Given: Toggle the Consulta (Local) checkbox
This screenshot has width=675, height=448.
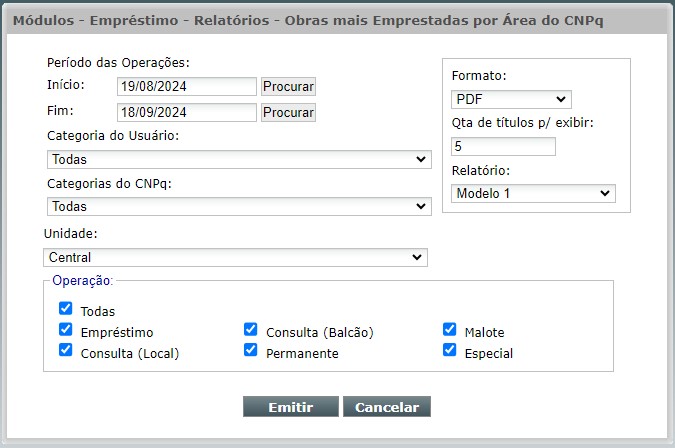Looking at the screenshot, I should coord(65,349).
